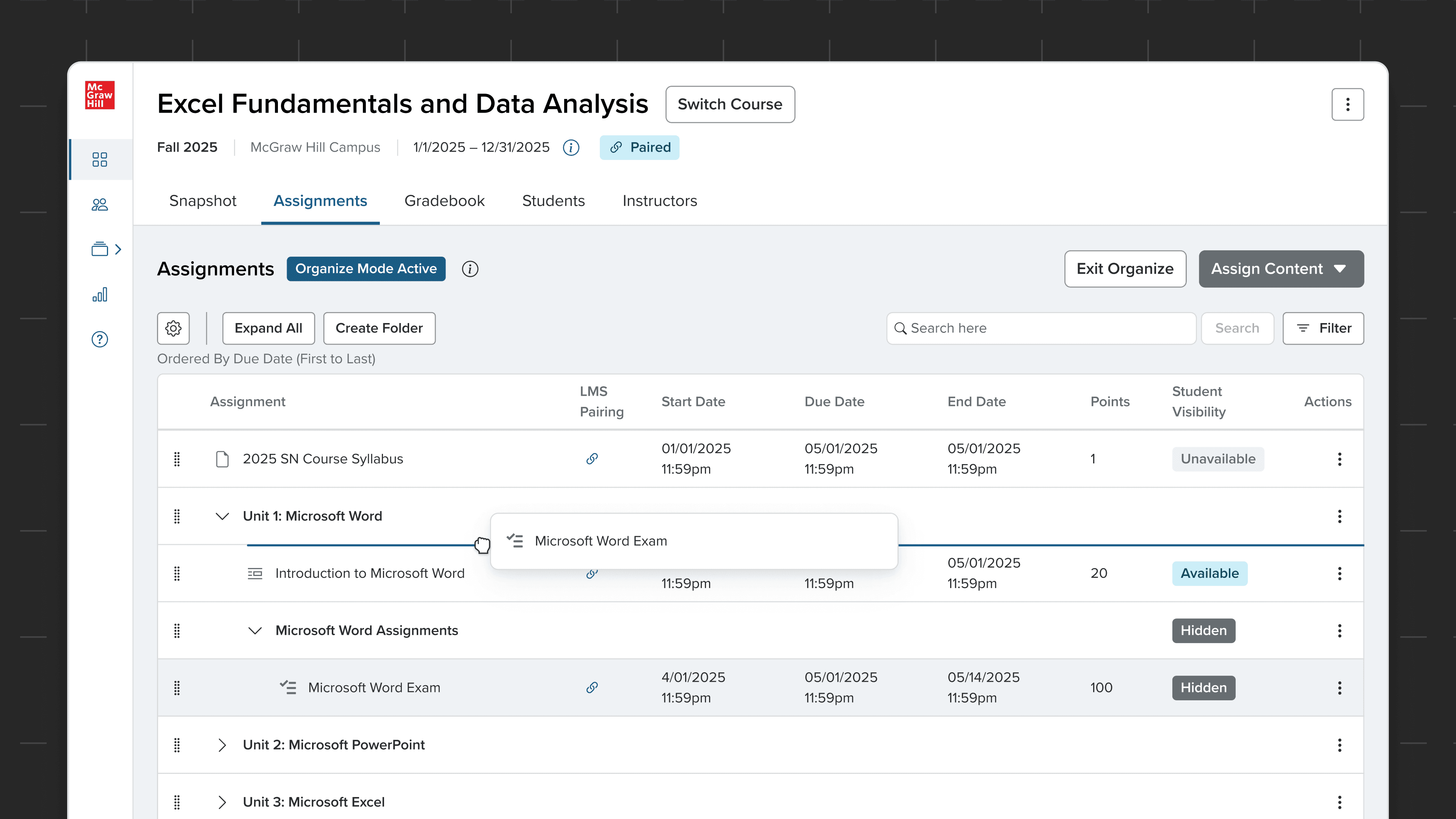This screenshot has height=819, width=1456.
Task: Open actions menu for Microsoft Word Exam row
Action: click(x=1339, y=688)
